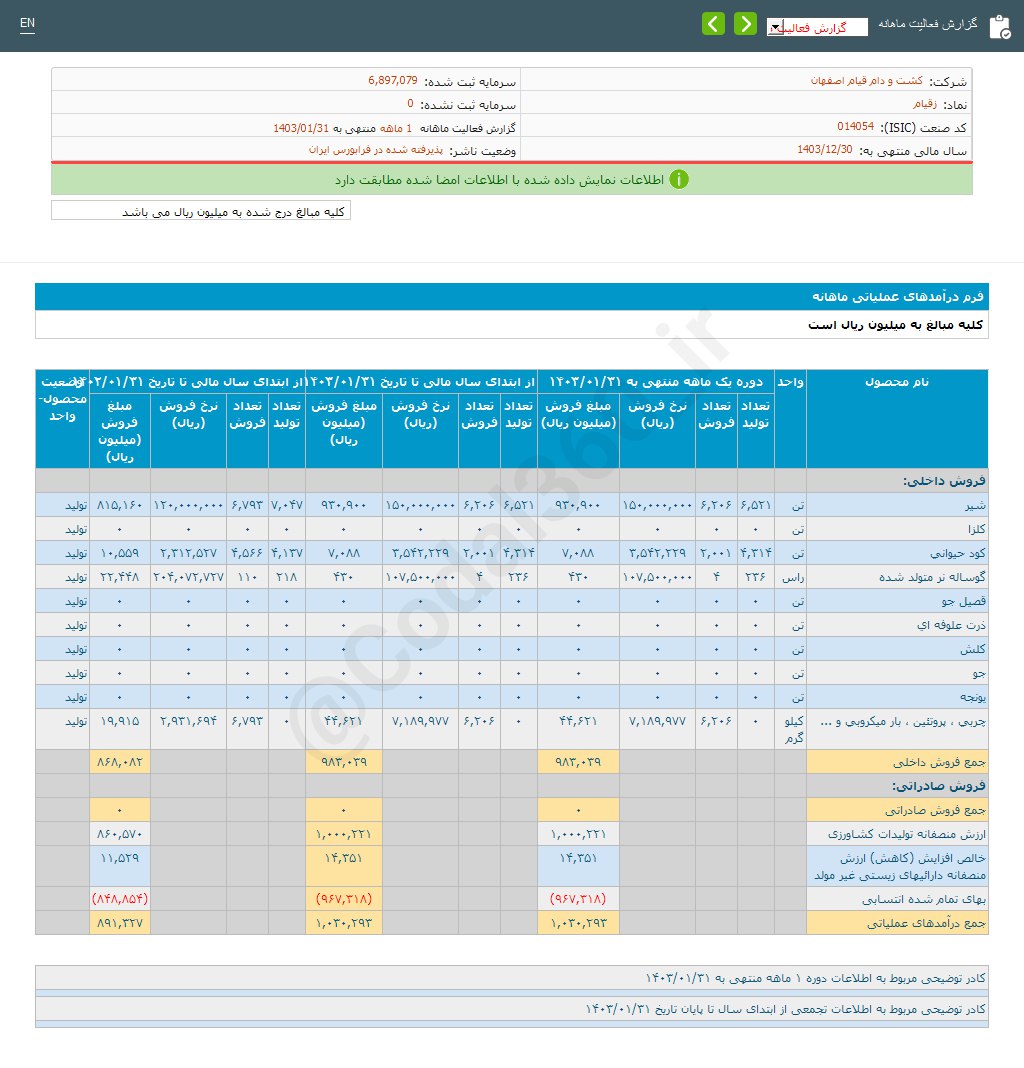Open the گزارش فعالیت report type dropdown
1024x1068 pixels.
click(x=817, y=27)
